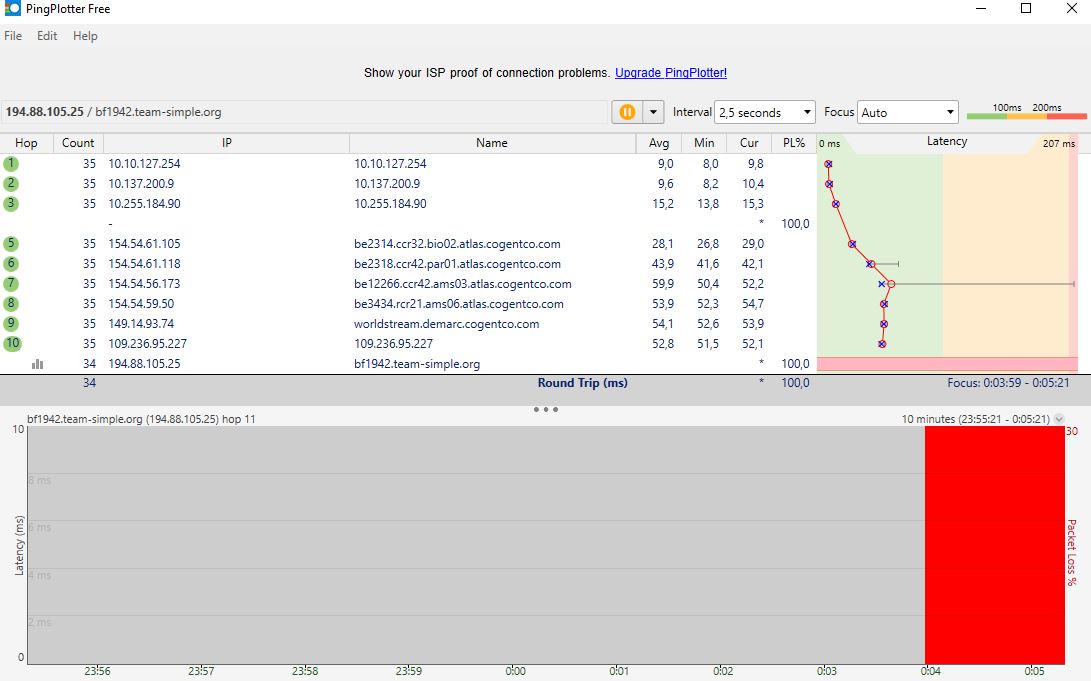Click the red 100% loss bar for bf1942.team-simple.org
The height and width of the screenshot is (681, 1091).
click(947, 364)
